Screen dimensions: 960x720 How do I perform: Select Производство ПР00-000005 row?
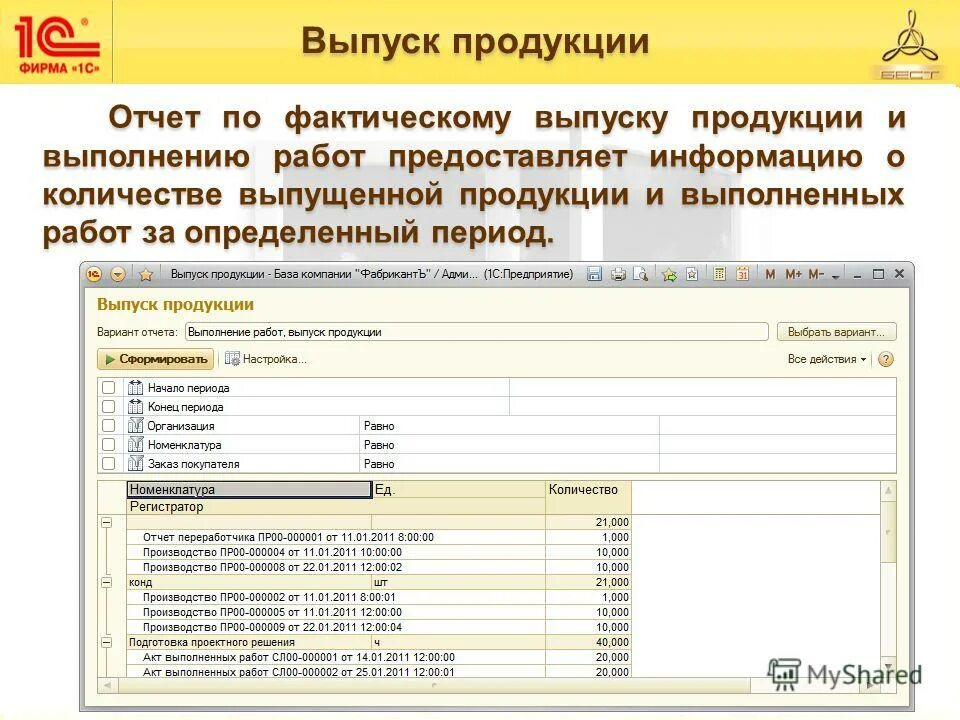point(378,612)
